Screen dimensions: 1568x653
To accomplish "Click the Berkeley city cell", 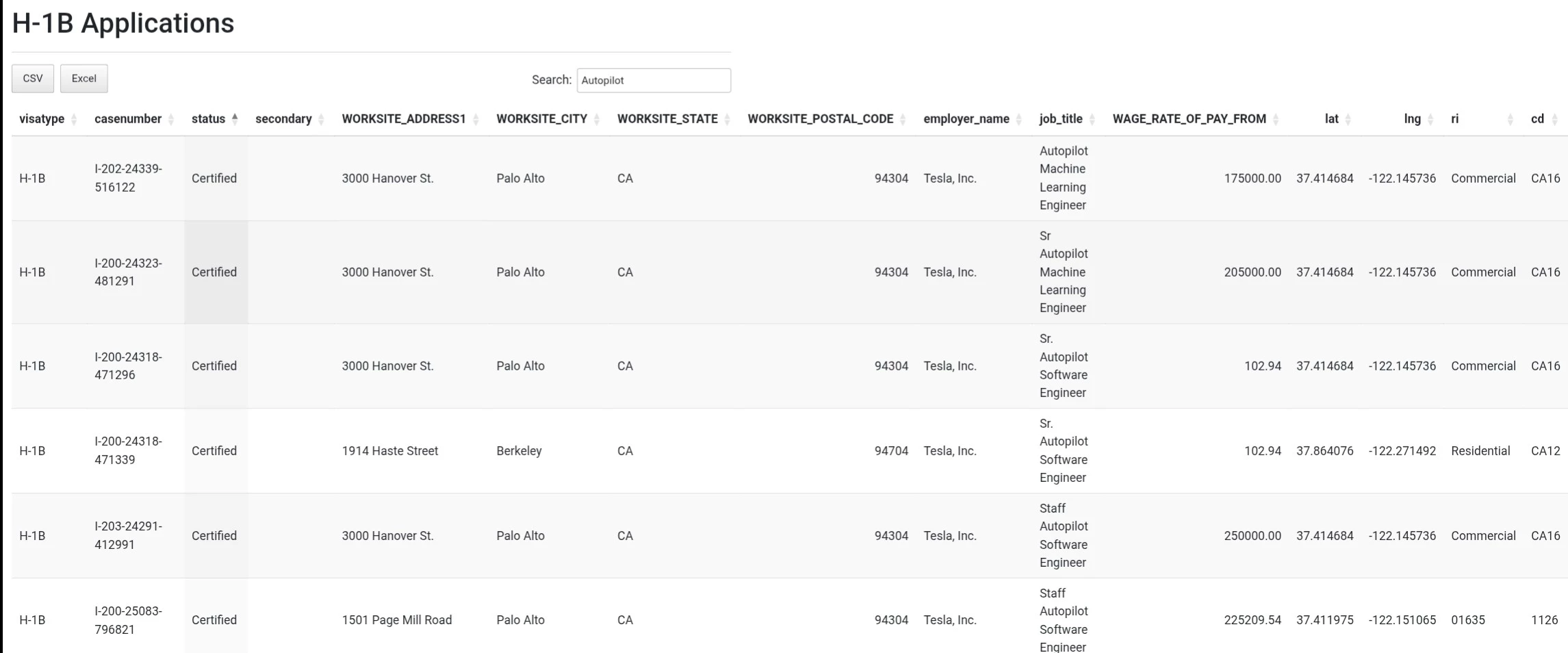I will point(519,451).
